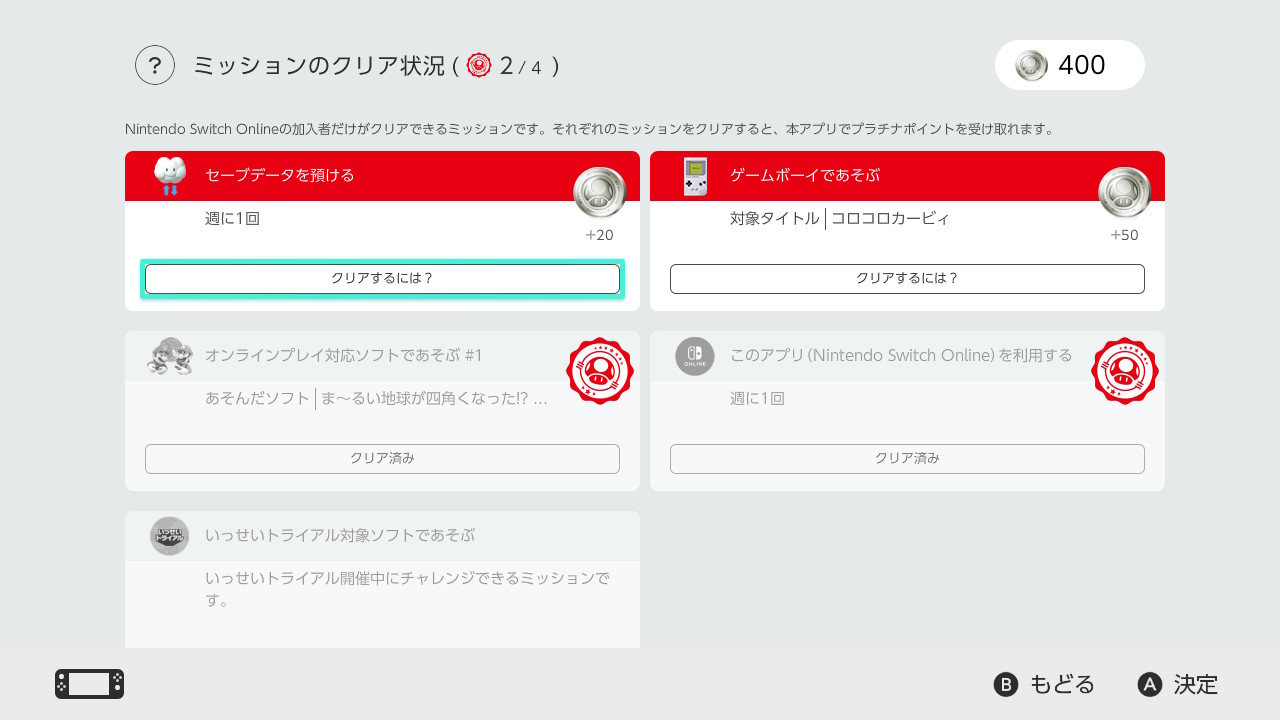
Task: Click the 2 / 4 cleared mission count
Action: [x=520, y=66]
